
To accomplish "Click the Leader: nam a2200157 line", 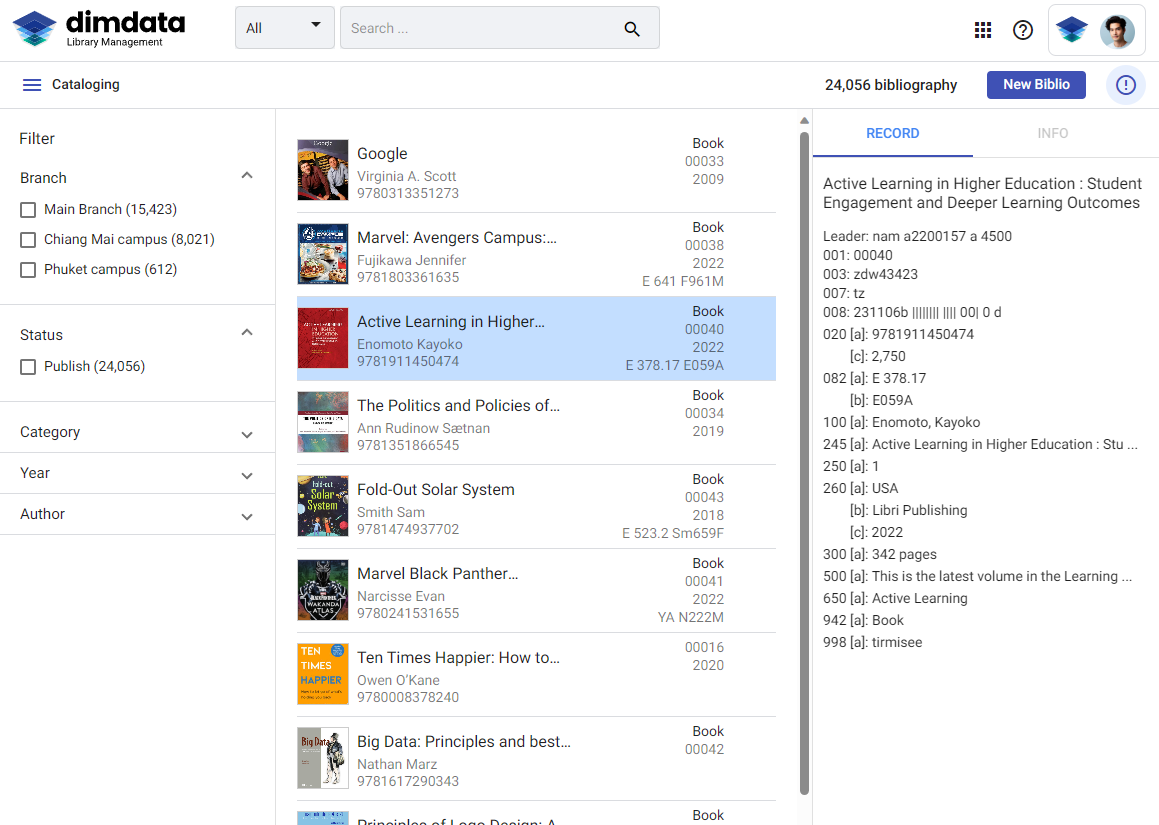I will tap(917, 237).
